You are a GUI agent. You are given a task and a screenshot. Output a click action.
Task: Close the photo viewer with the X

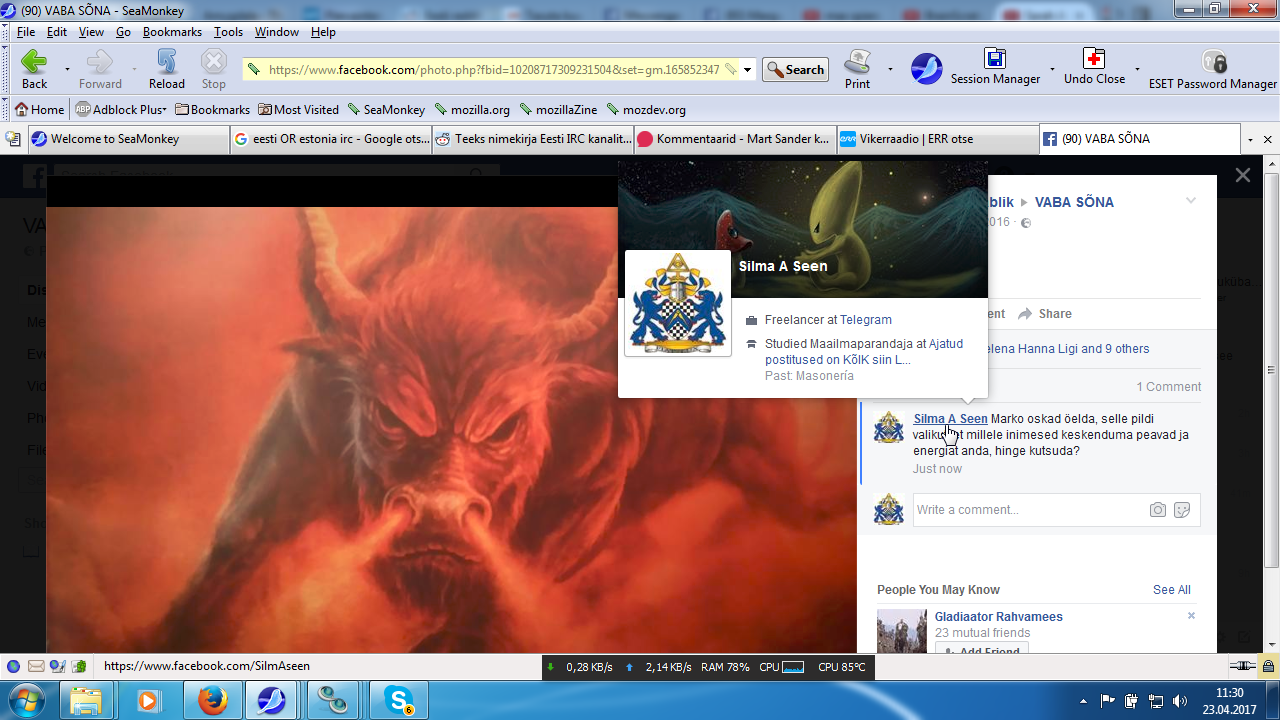tap(1243, 176)
